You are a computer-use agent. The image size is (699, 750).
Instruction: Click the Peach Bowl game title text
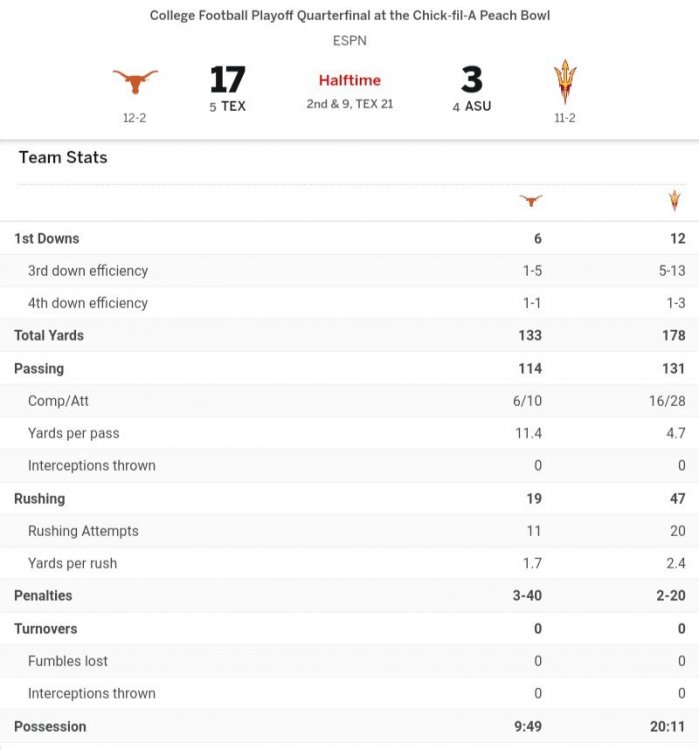[x=349, y=16]
